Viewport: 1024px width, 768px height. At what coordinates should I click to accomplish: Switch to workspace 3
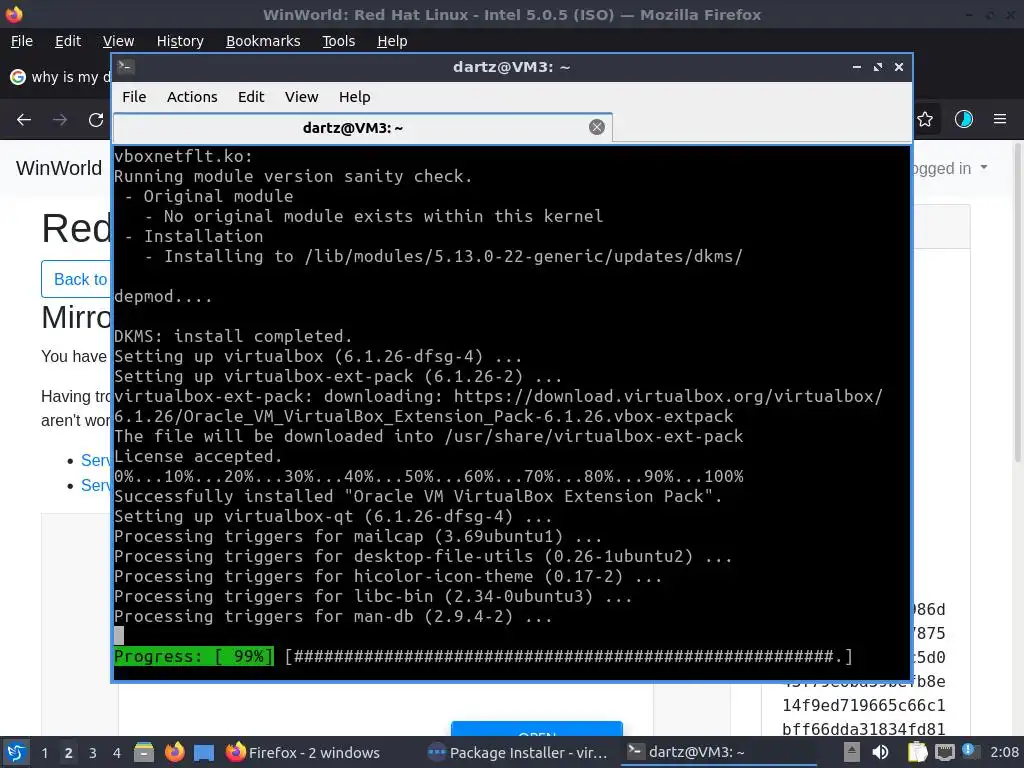(x=92, y=753)
